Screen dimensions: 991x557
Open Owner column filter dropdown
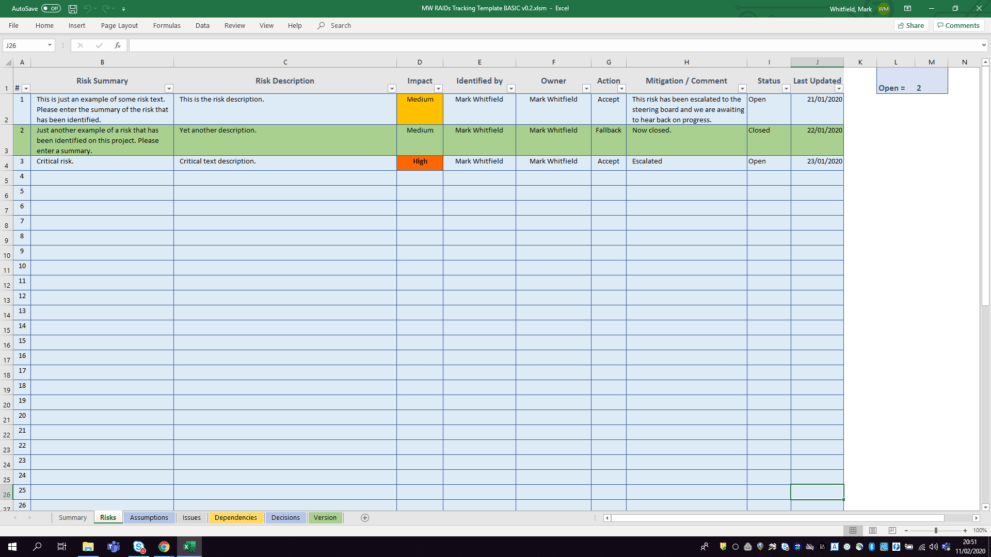tap(586, 89)
